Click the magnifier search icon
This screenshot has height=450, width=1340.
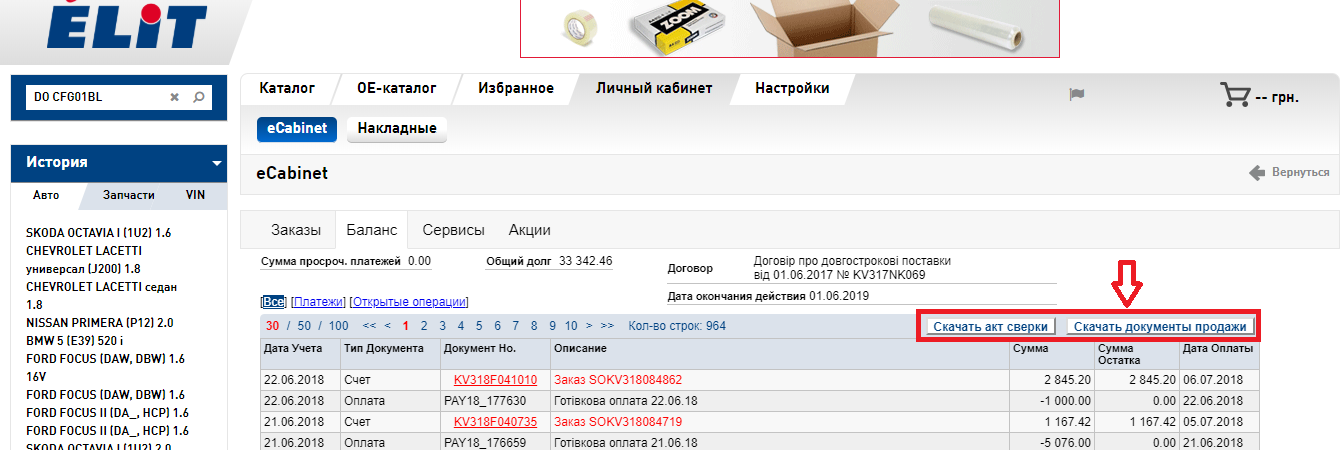coord(198,97)
